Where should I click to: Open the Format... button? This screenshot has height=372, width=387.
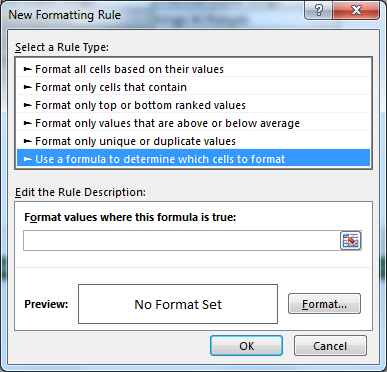click(x=324, y=304)
